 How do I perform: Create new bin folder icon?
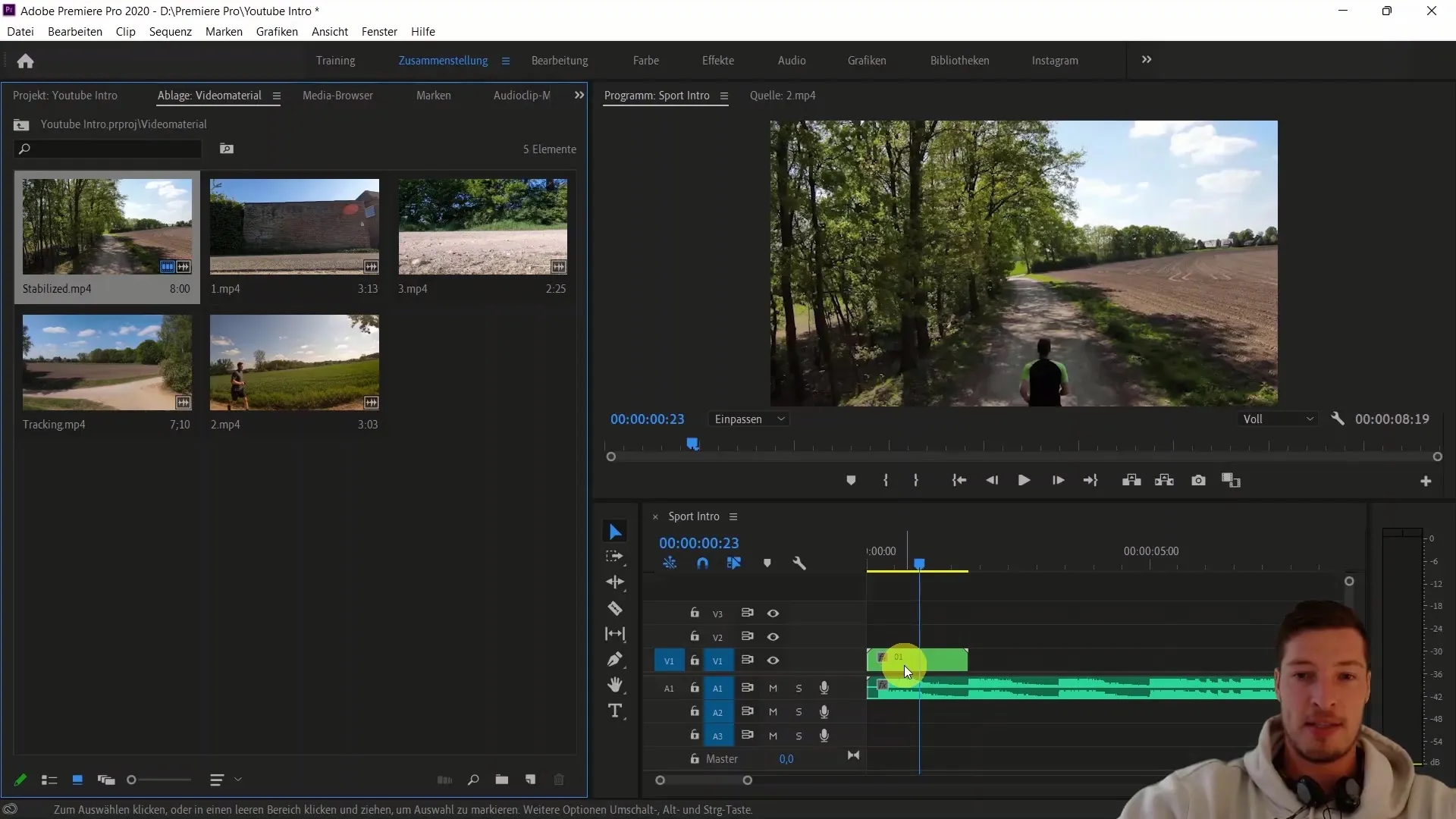click(502, 780)
